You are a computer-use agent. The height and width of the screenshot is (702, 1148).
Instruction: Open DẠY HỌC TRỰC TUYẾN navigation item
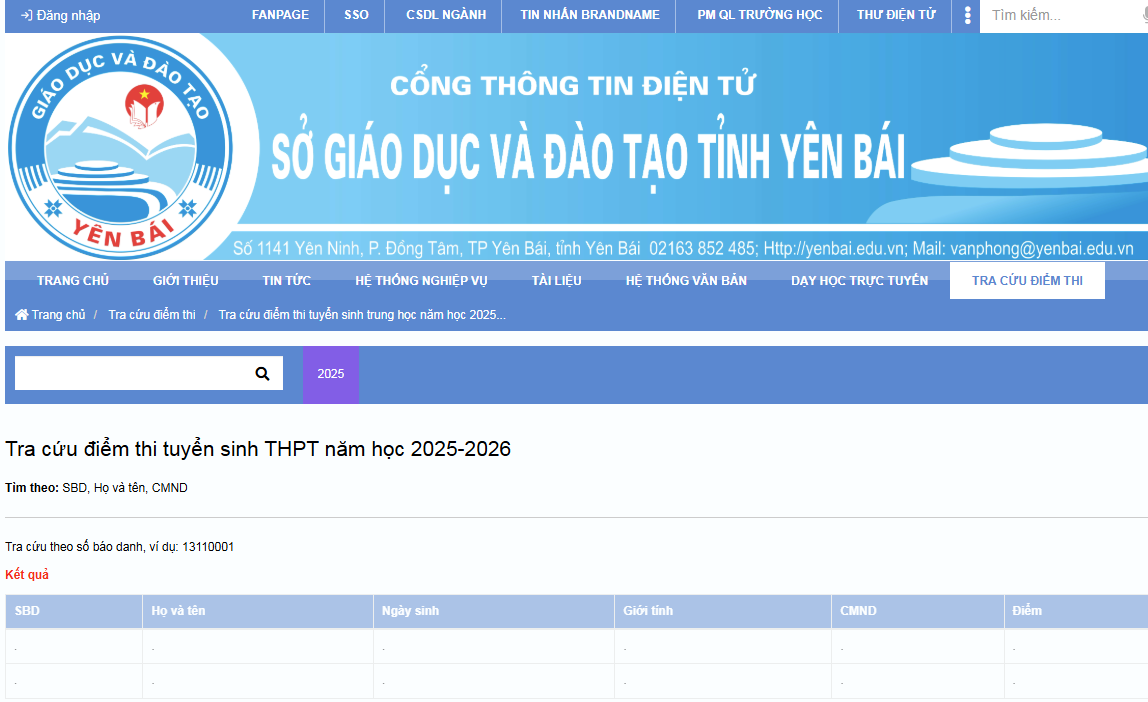pos(860,280)
